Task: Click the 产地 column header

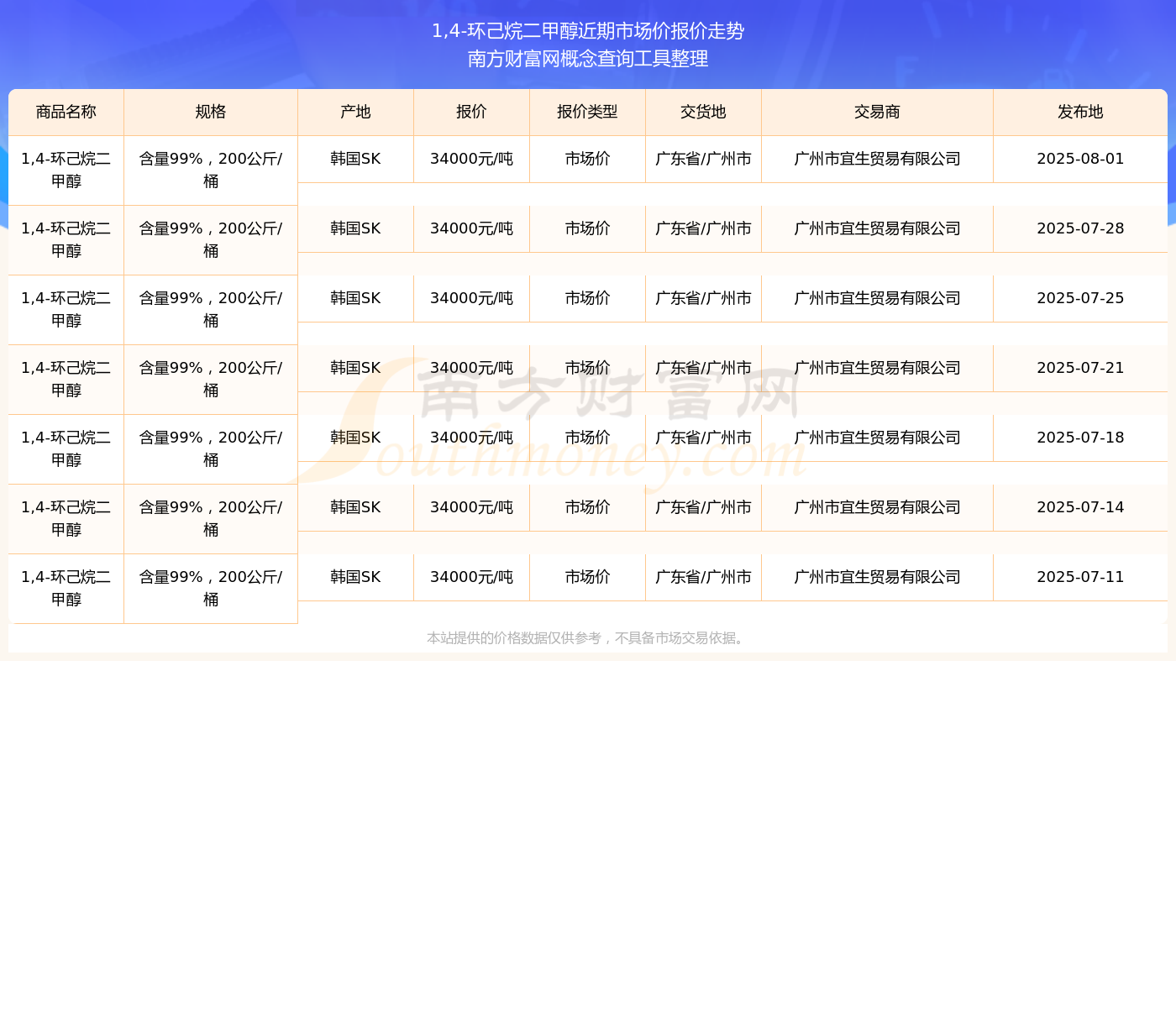Action: (355, 112)
